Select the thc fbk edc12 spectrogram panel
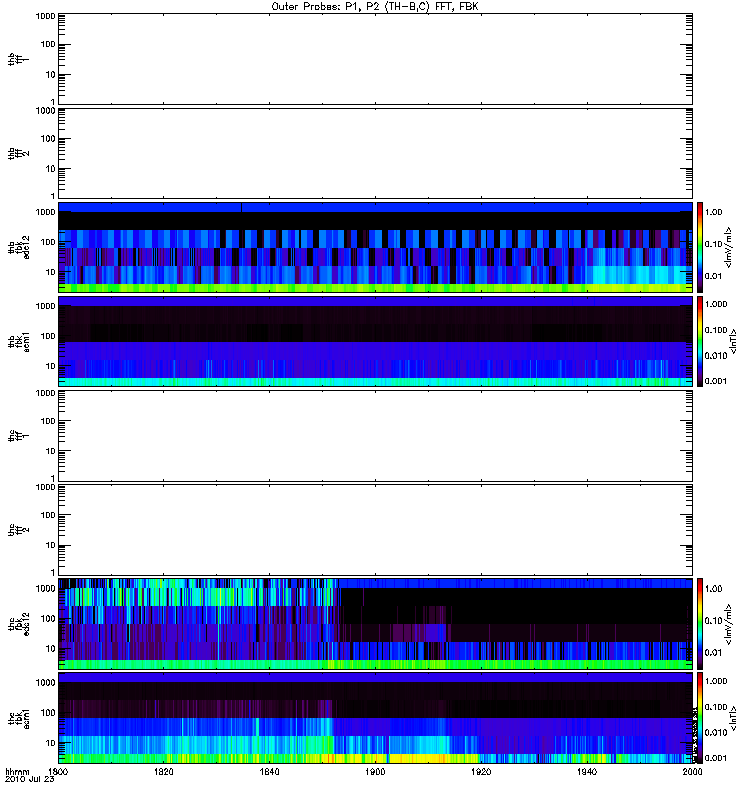Image resolution: width=750 pixels, height=800 pixels. click(375, 623)
